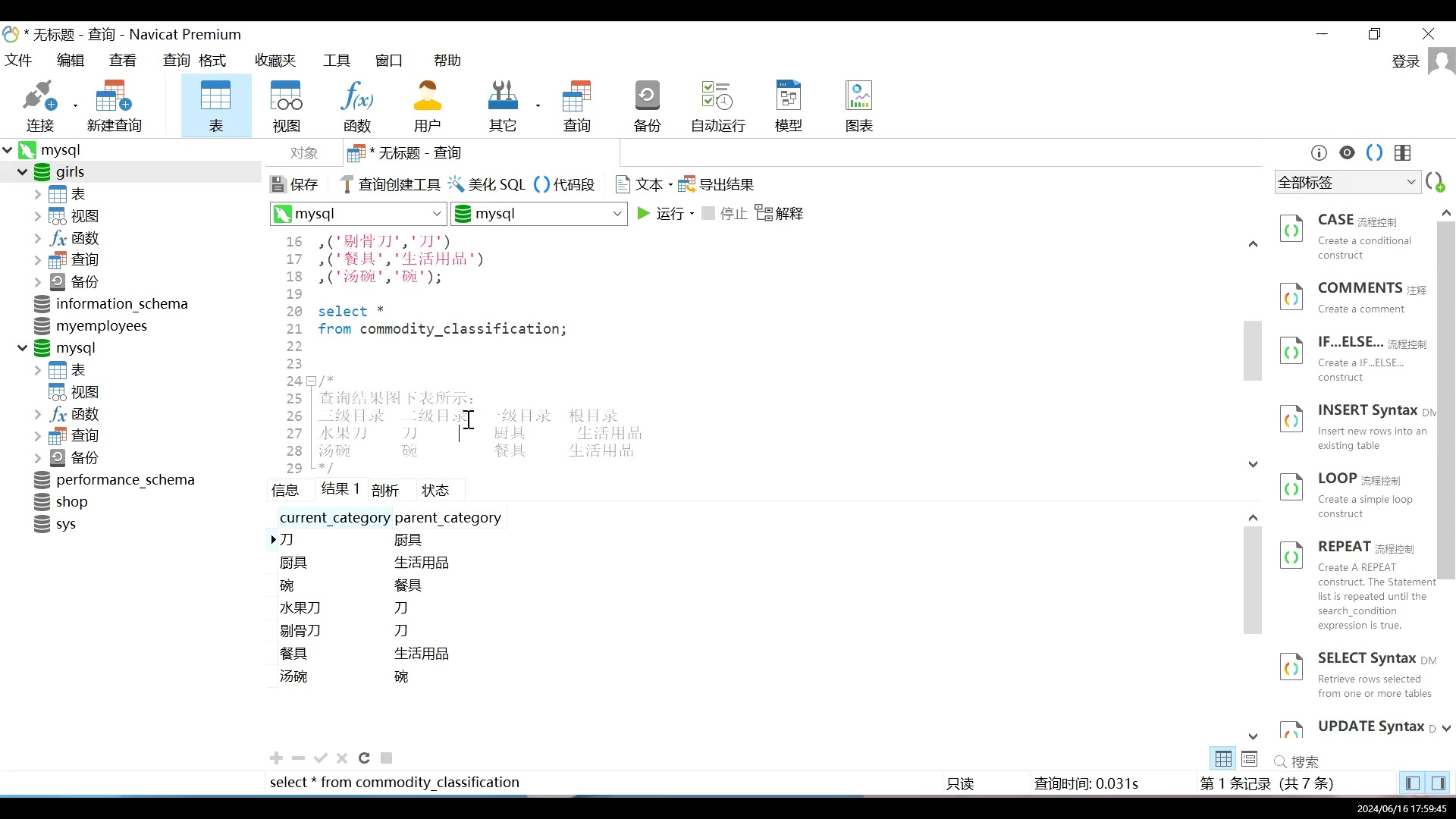Beautify the query with 美化 SQL icon
Image resolution: width=1456 pixels, height=819 pixels.
(x=488, y=184)
